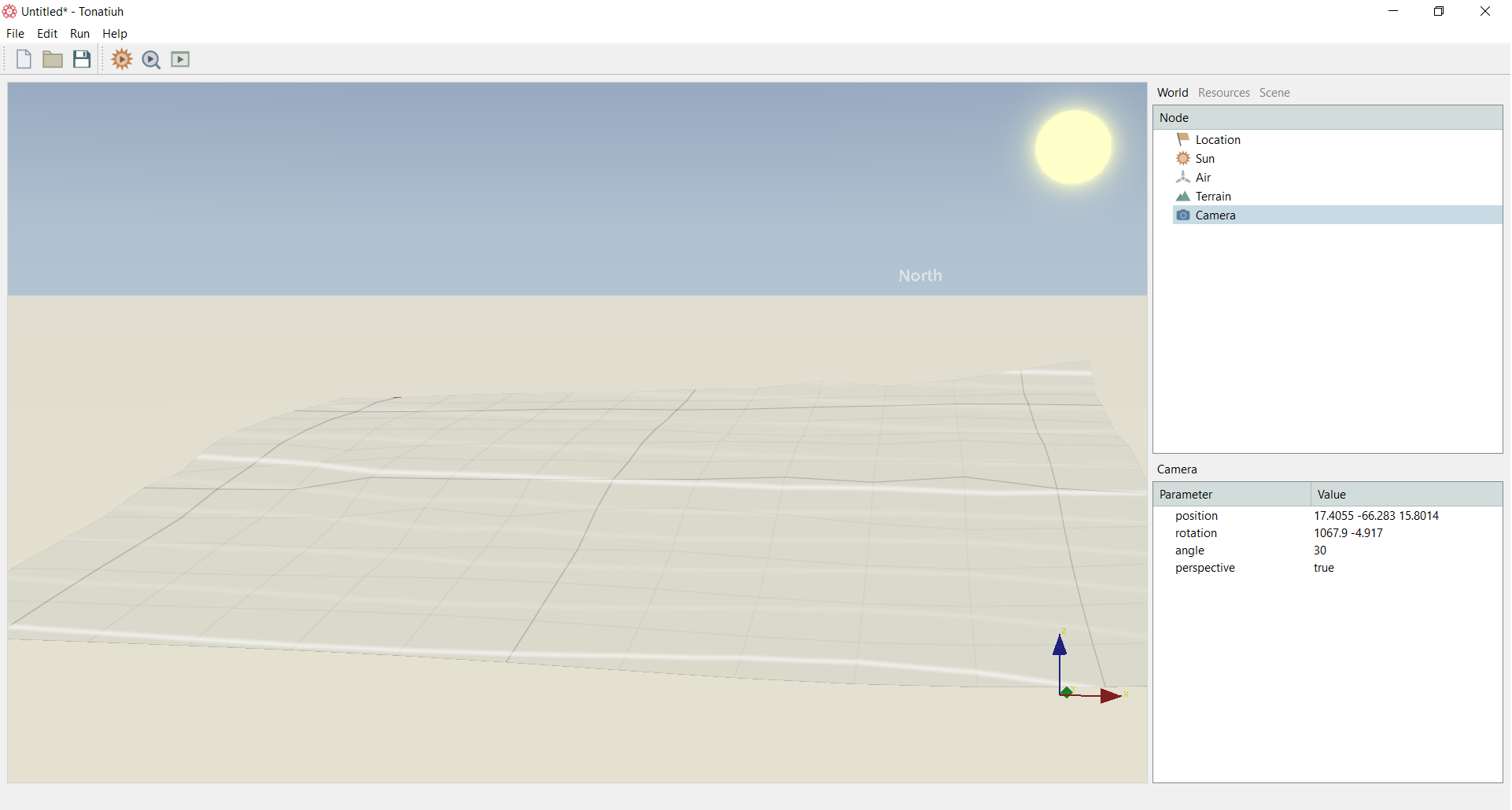Select the Sun node label
Image resolution: width=1512 pixels, height=810 pixels.
[x=1204, y=158]
